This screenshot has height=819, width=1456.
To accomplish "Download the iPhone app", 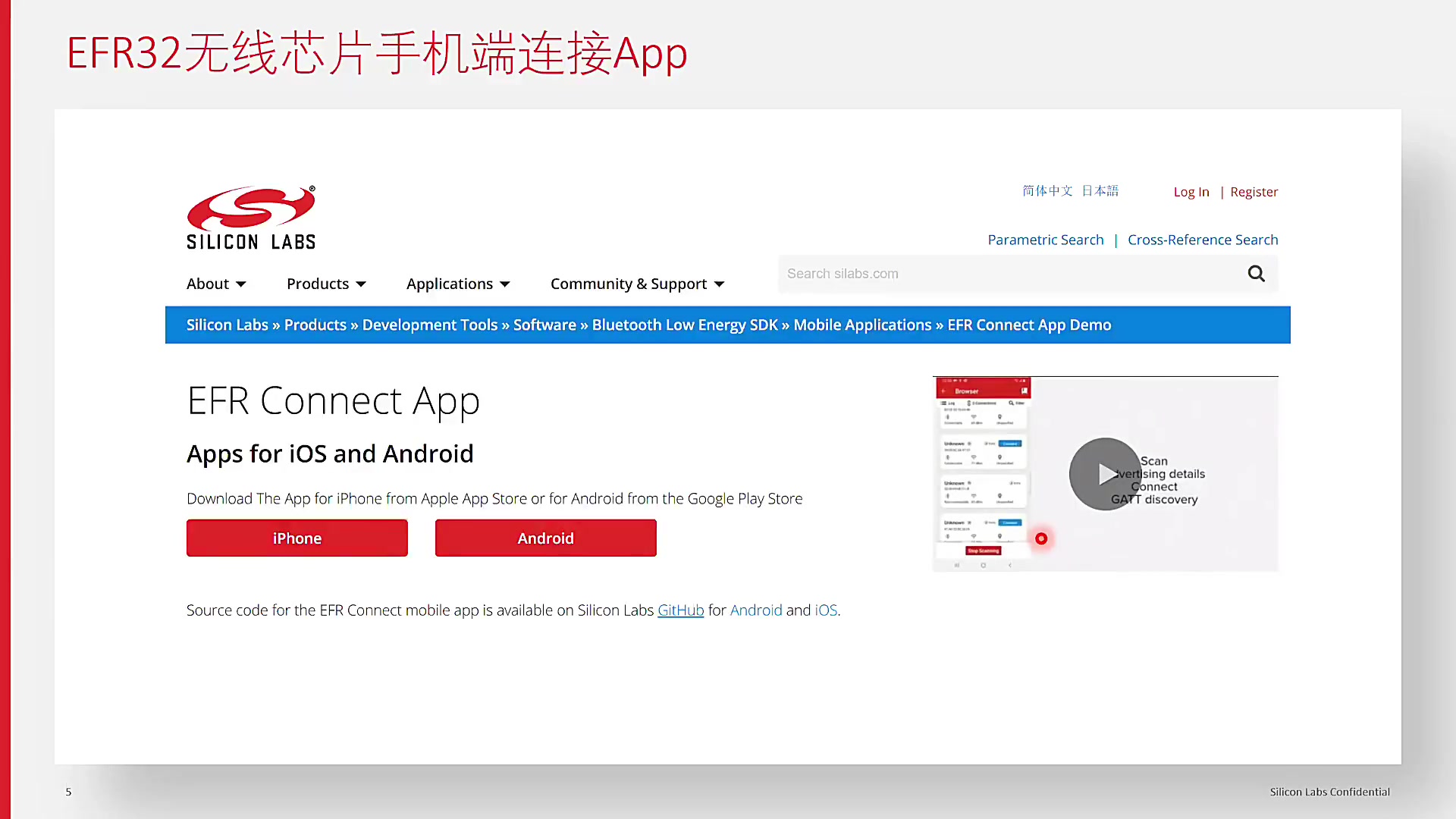I will [297, 538].
